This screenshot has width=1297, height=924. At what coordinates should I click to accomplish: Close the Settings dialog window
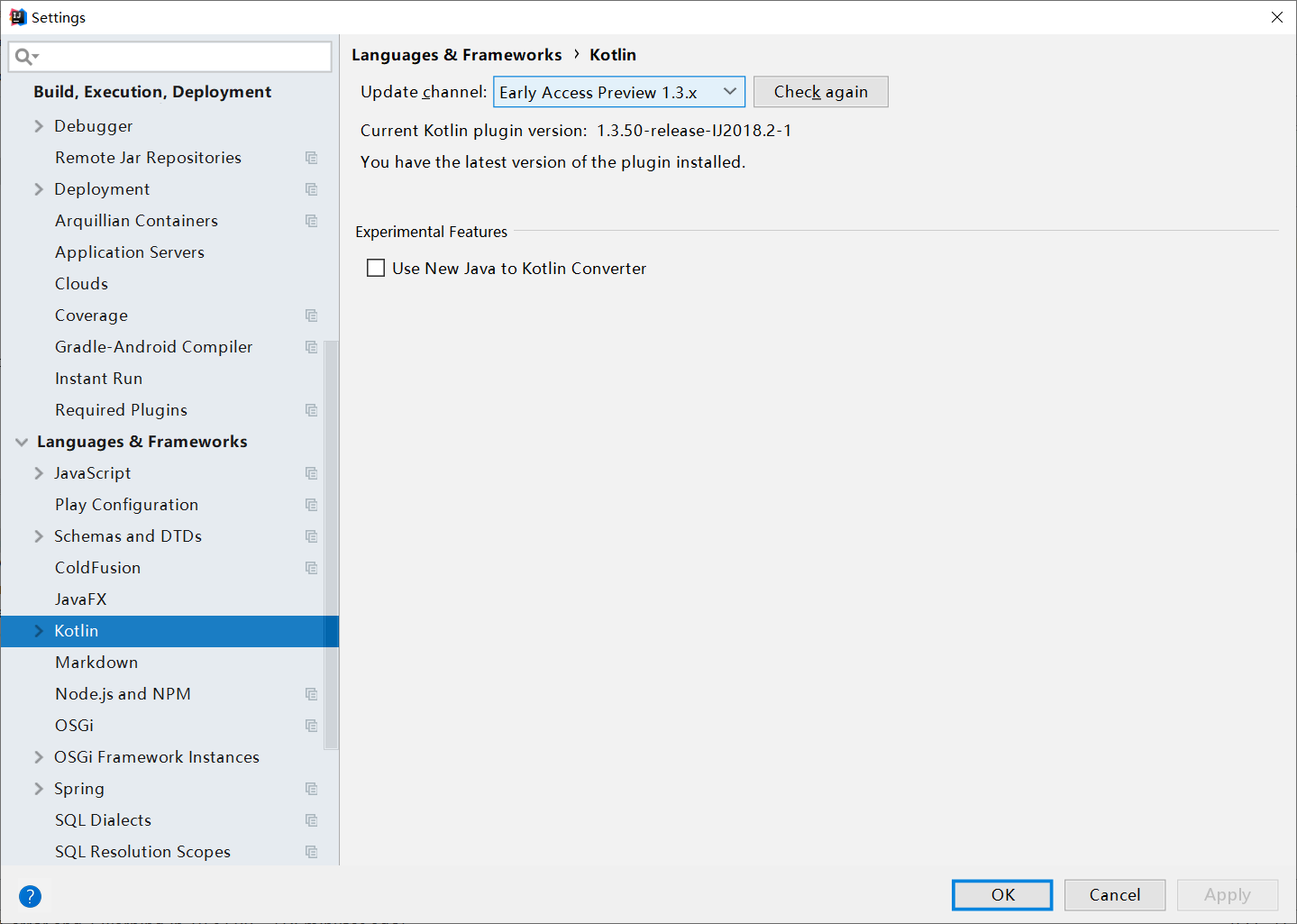point(1276,17)
